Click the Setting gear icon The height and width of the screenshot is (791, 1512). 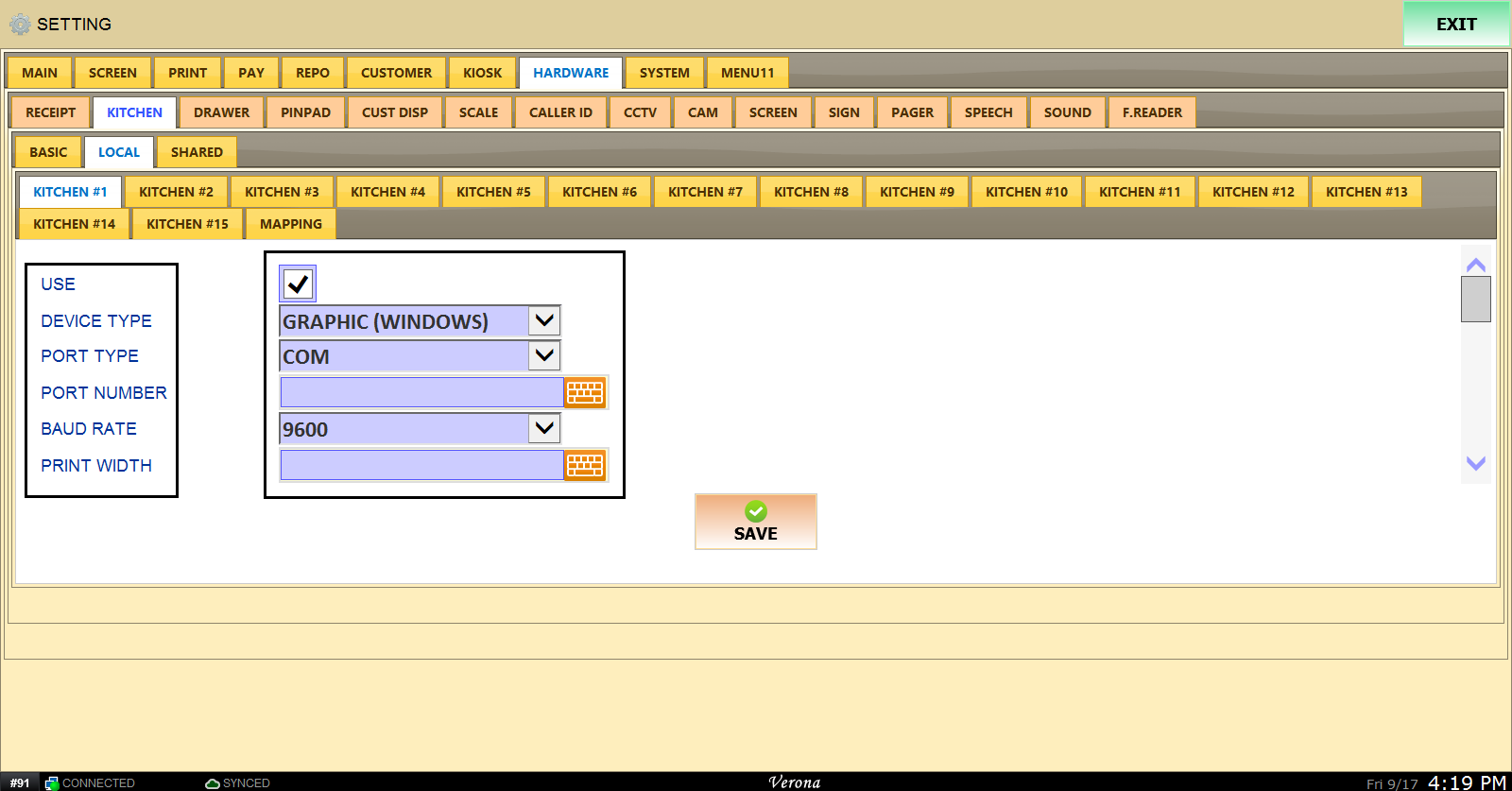(x=20, y=25)
